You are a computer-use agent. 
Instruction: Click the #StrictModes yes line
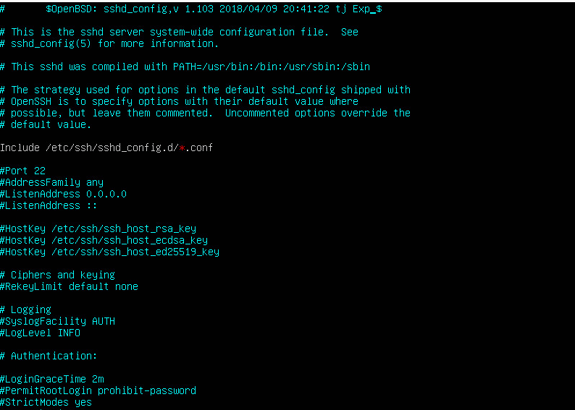tap(46, 402)
